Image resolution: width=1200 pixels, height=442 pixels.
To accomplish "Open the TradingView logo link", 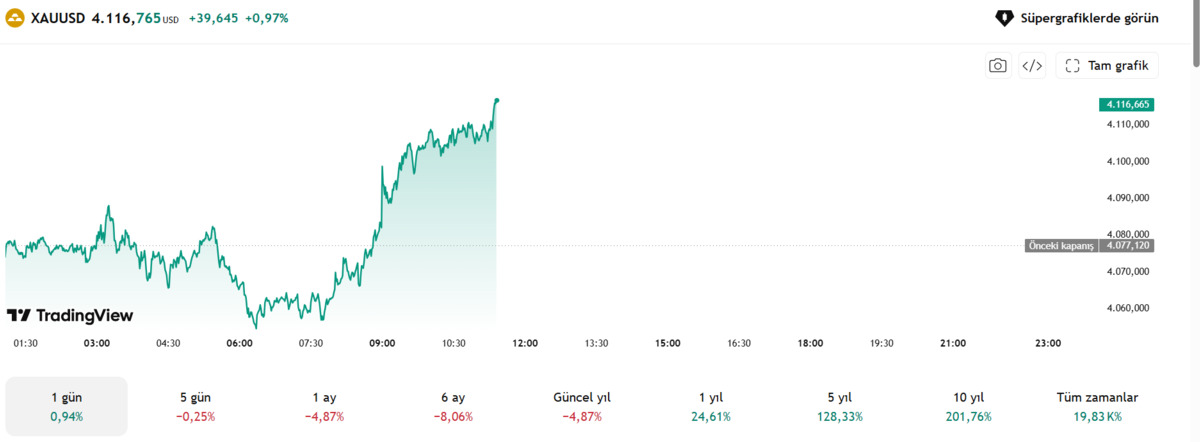I will pos(69,315).
